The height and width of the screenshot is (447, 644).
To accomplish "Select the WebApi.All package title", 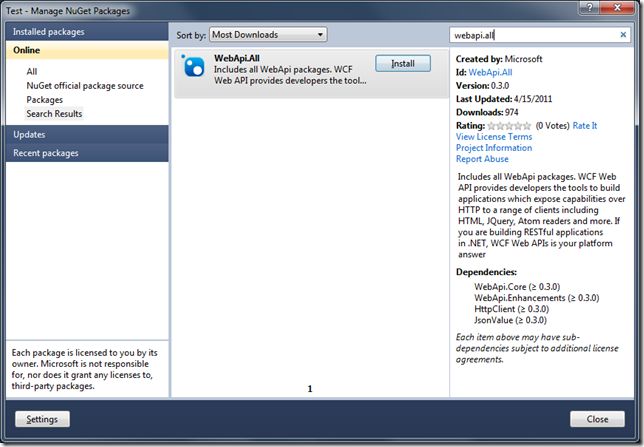I will coord(237,58).
